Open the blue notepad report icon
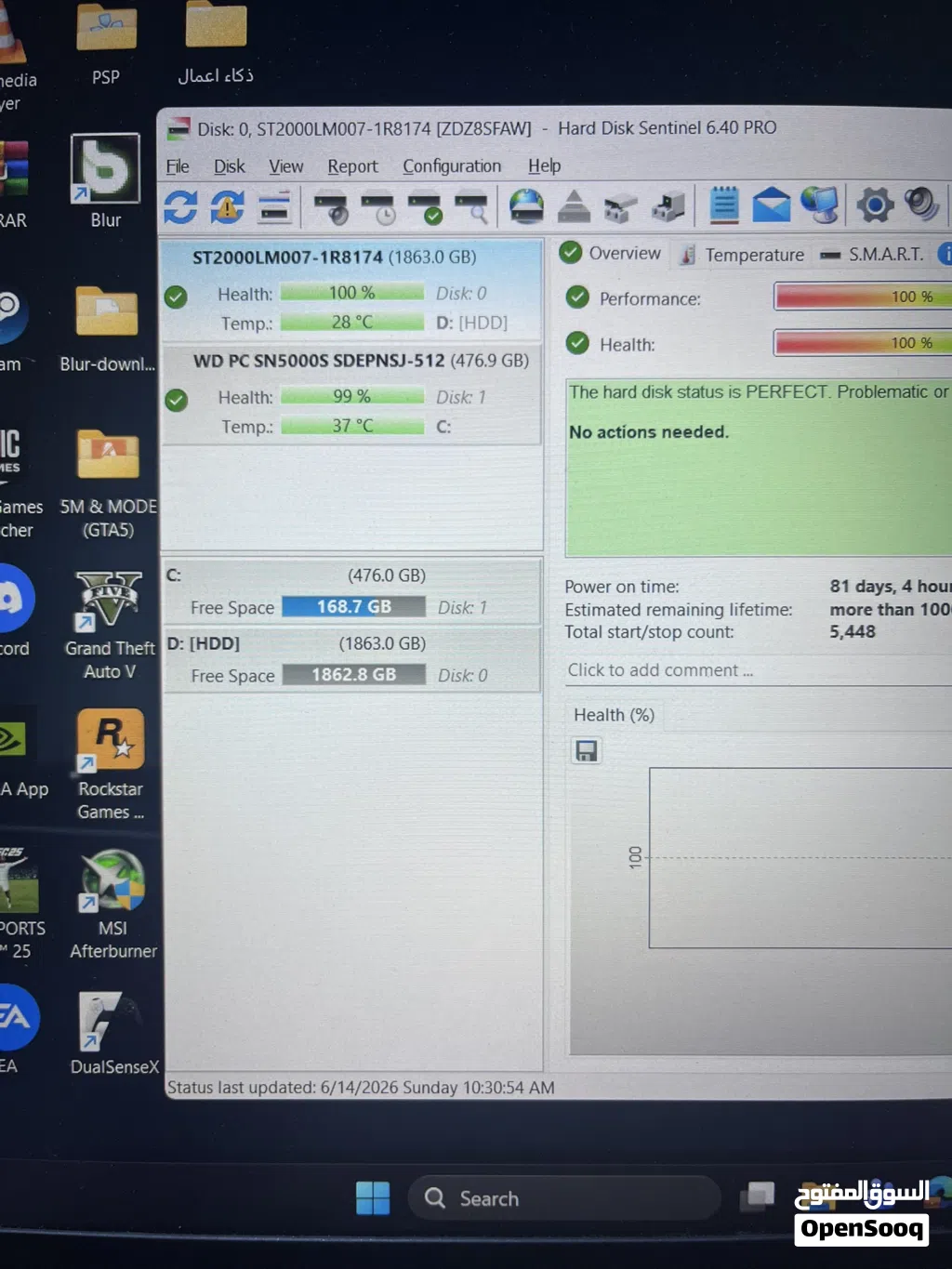The height and width of the screenshot is (1269, 952). [x=724, y=205]
